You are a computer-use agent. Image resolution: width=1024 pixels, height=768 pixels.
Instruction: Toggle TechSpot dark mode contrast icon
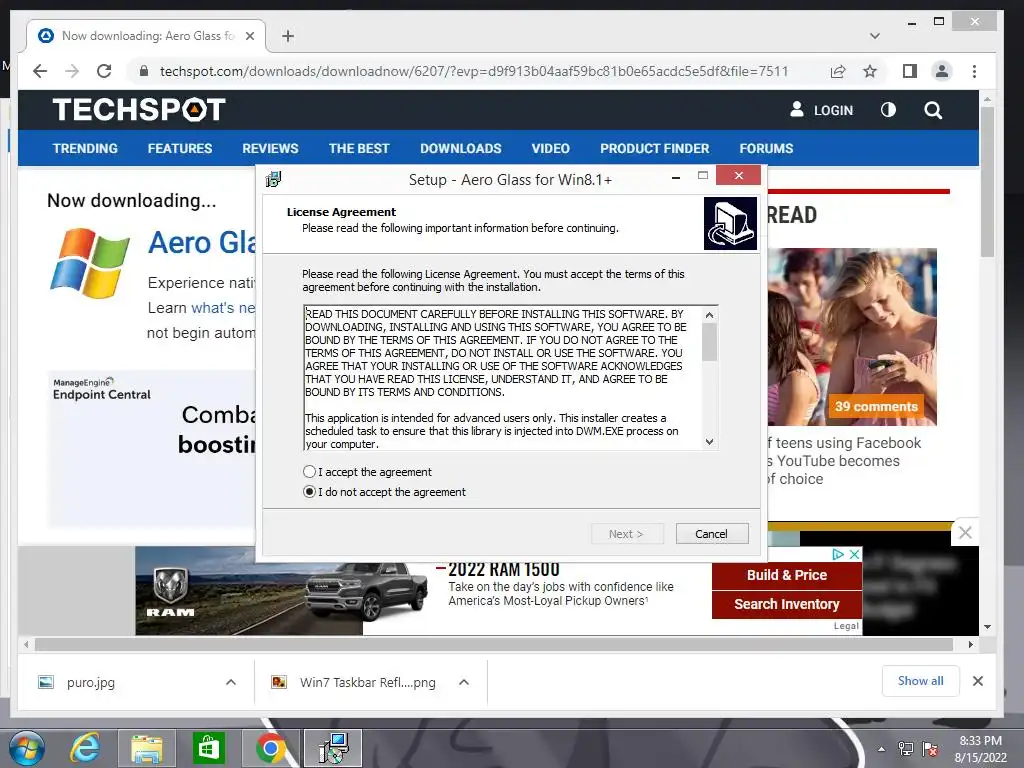pyautogui.click(x=888, y=110)
